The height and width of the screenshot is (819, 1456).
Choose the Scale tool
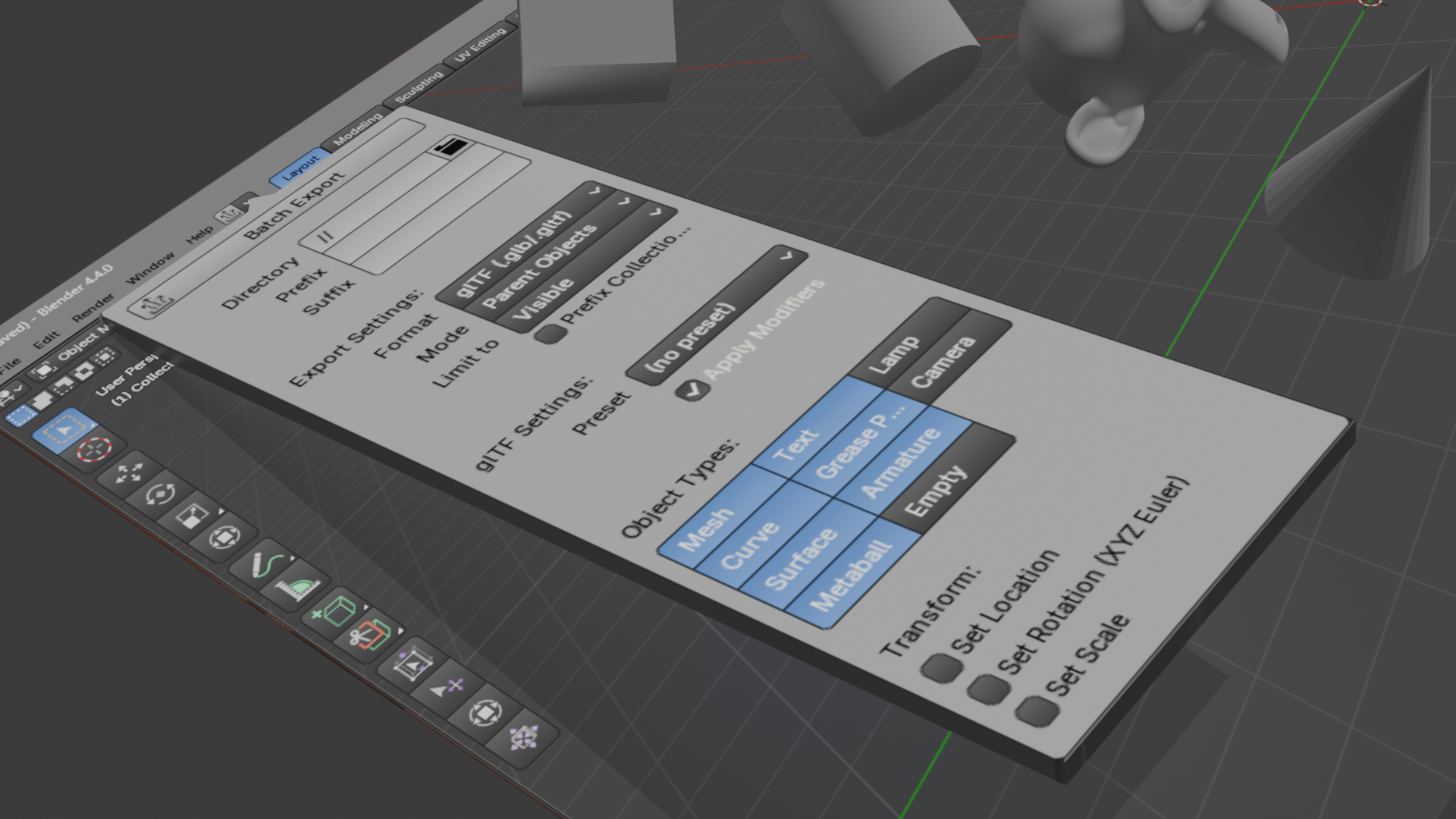(x=192, y=516)
